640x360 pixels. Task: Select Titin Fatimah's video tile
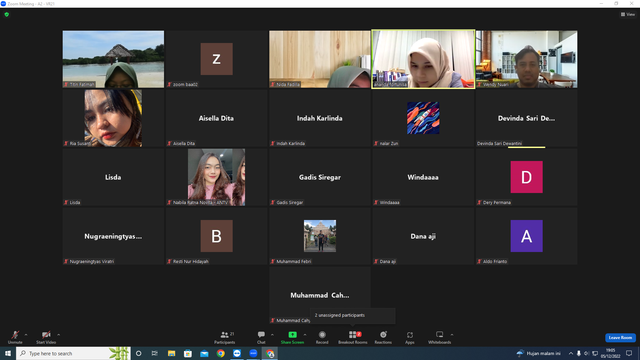tap(113, 59)
